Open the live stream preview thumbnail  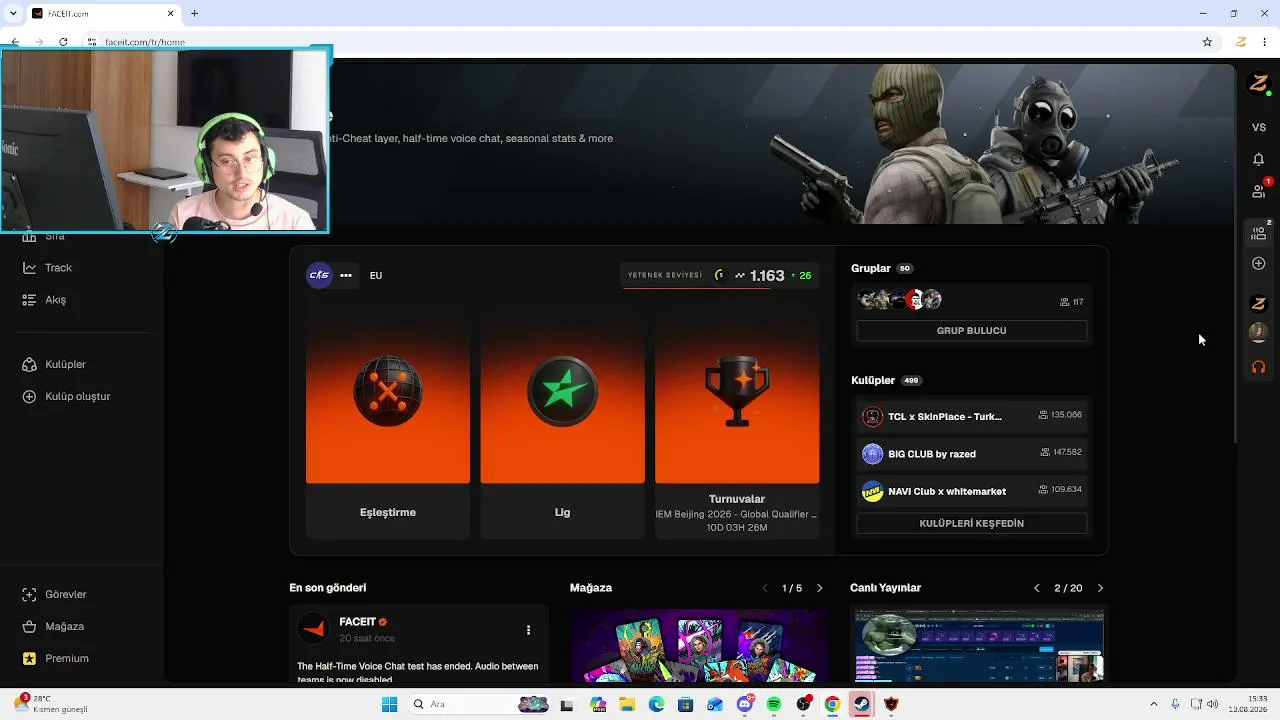[979, 646]
